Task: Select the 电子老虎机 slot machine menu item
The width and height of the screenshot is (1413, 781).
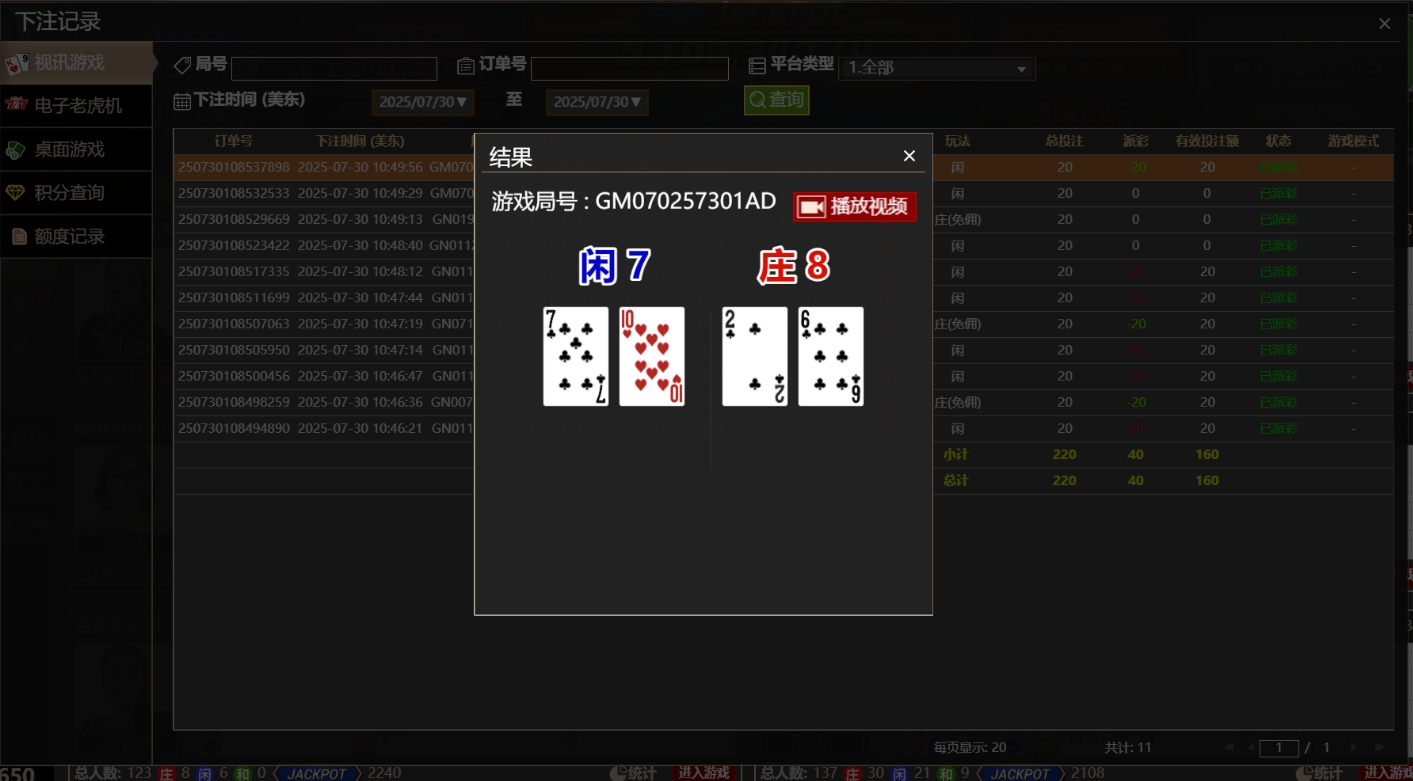Action: [x=76, y=105]
